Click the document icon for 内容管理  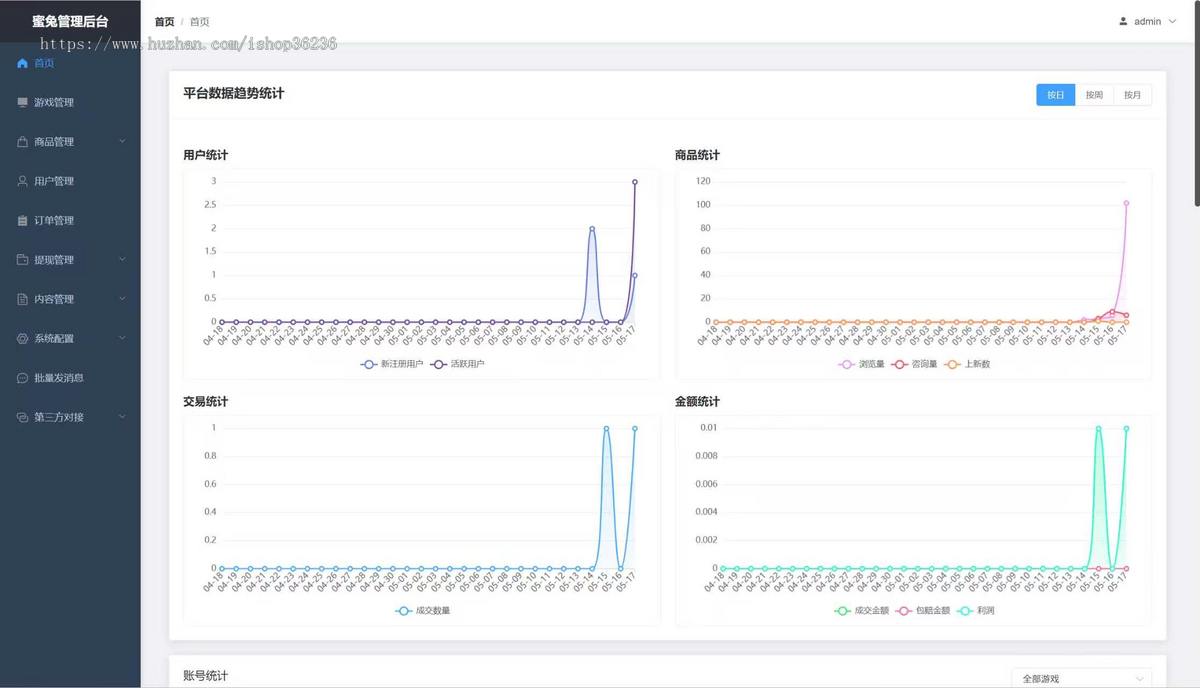(23, 299)
